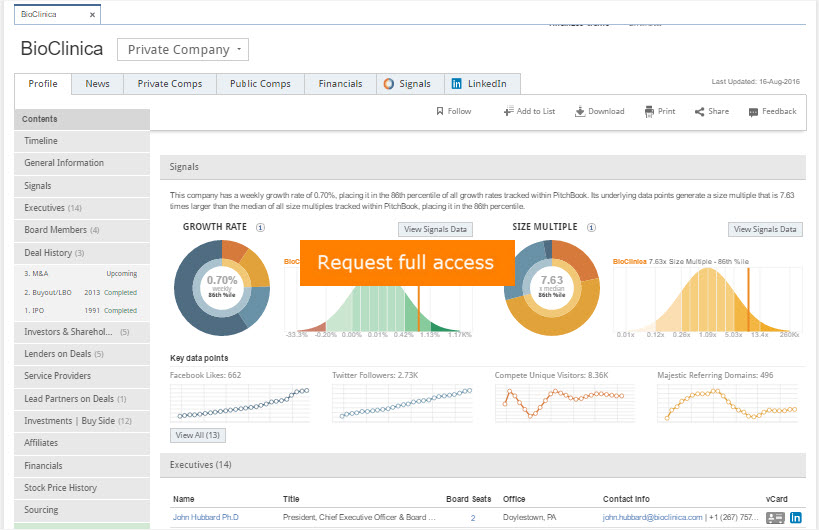The image size is (819, 530).
Task: Select Signals in the contents sidebar
Action: coord(82,186)
